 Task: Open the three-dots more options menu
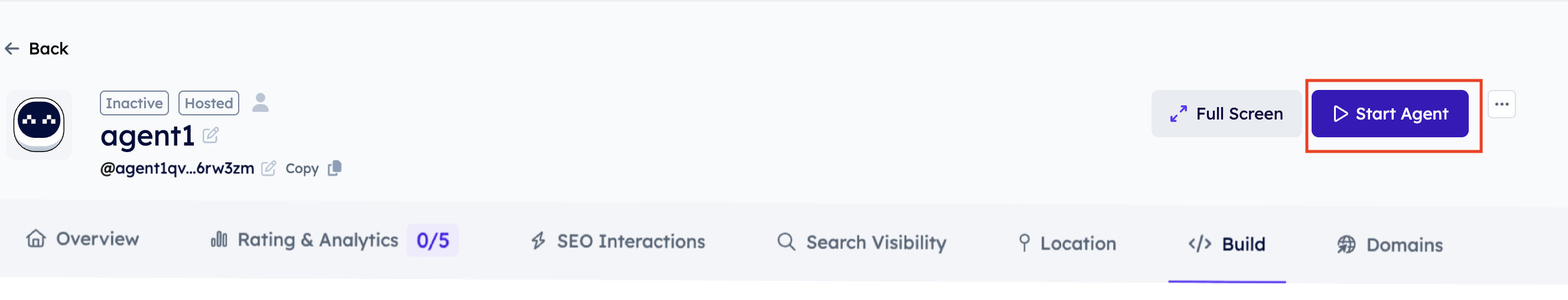pos(1501,104)
